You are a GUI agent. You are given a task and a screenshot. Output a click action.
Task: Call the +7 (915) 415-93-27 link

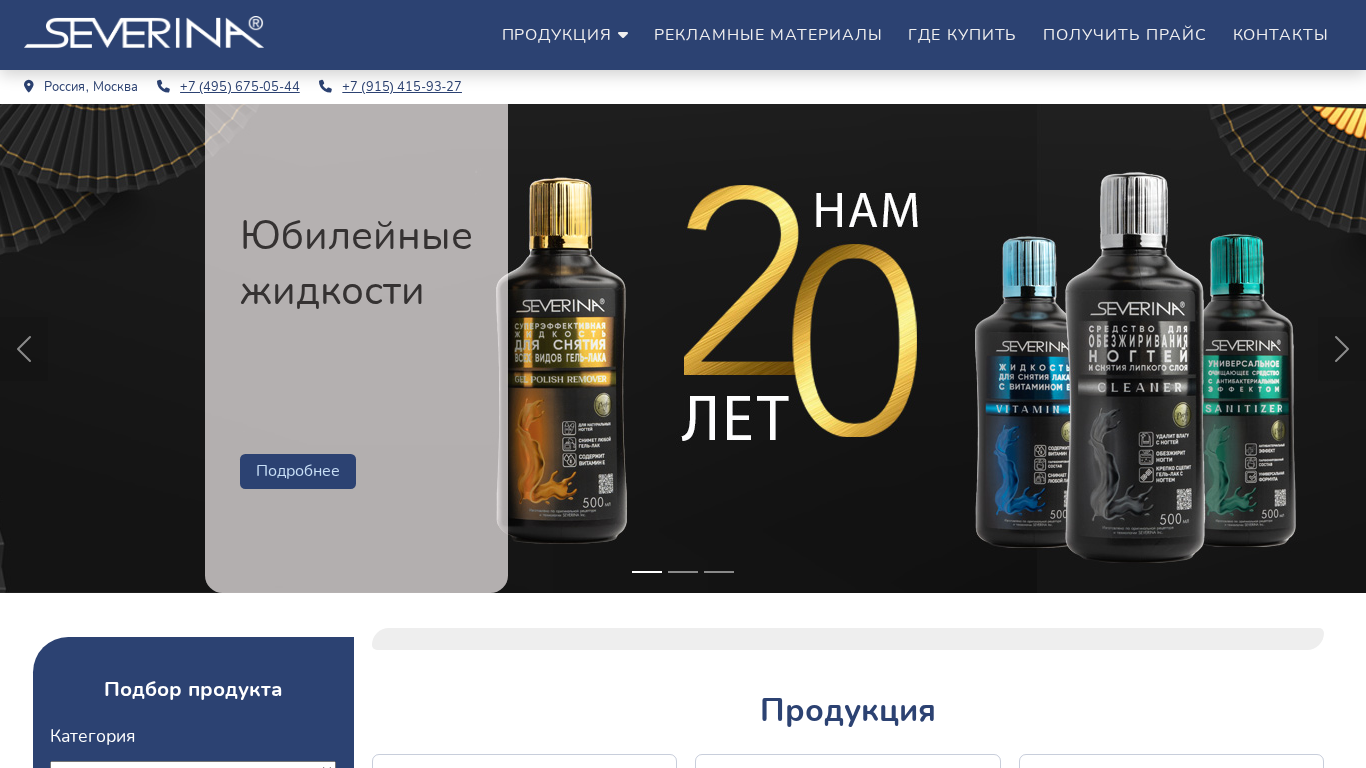point(402,87)
